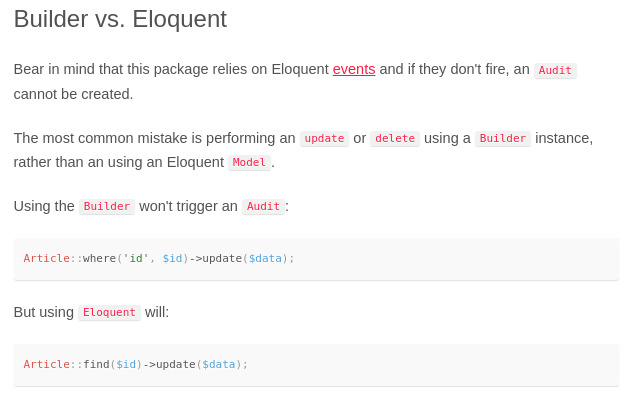Click the word "Article" in second code block
The width and height of the screenshot is (640, 406).
click(47, 364)
